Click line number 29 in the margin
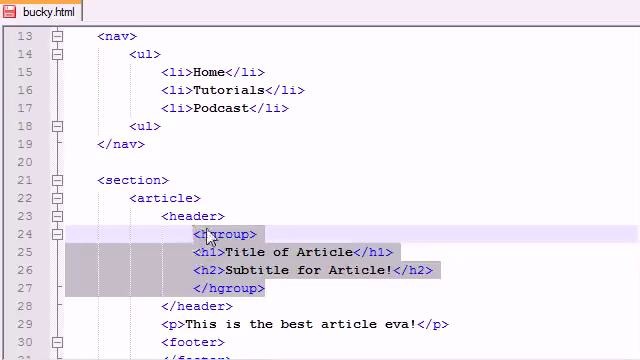This screenshot has height=360, width=640. point(25,324)
